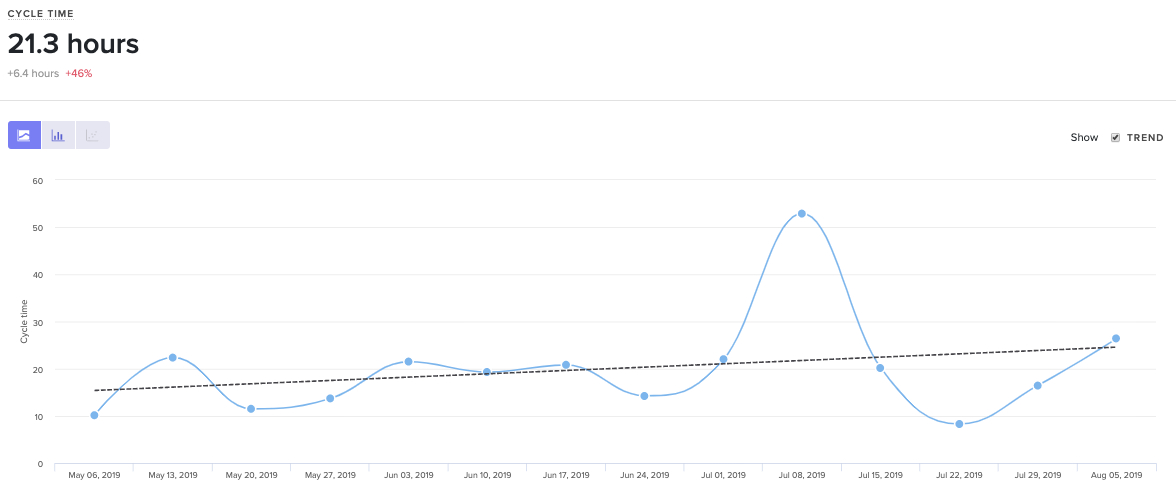Click the lowest data point at Jul 22, 2019

(x=959, y=424)
